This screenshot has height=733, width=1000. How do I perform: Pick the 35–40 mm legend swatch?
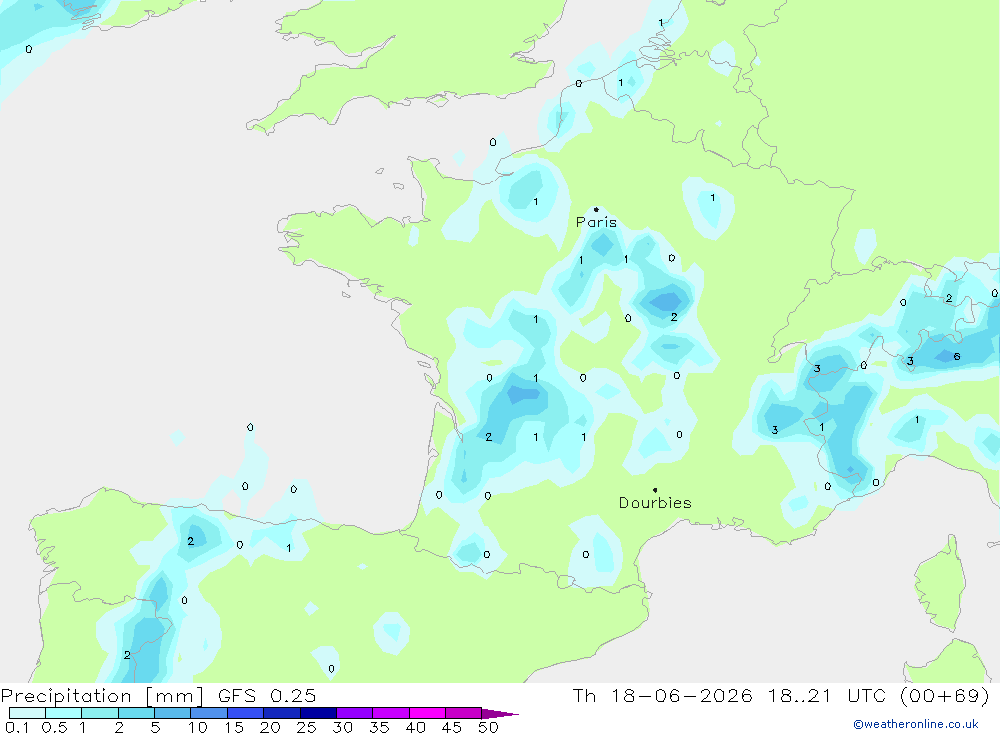coord(391,713)
